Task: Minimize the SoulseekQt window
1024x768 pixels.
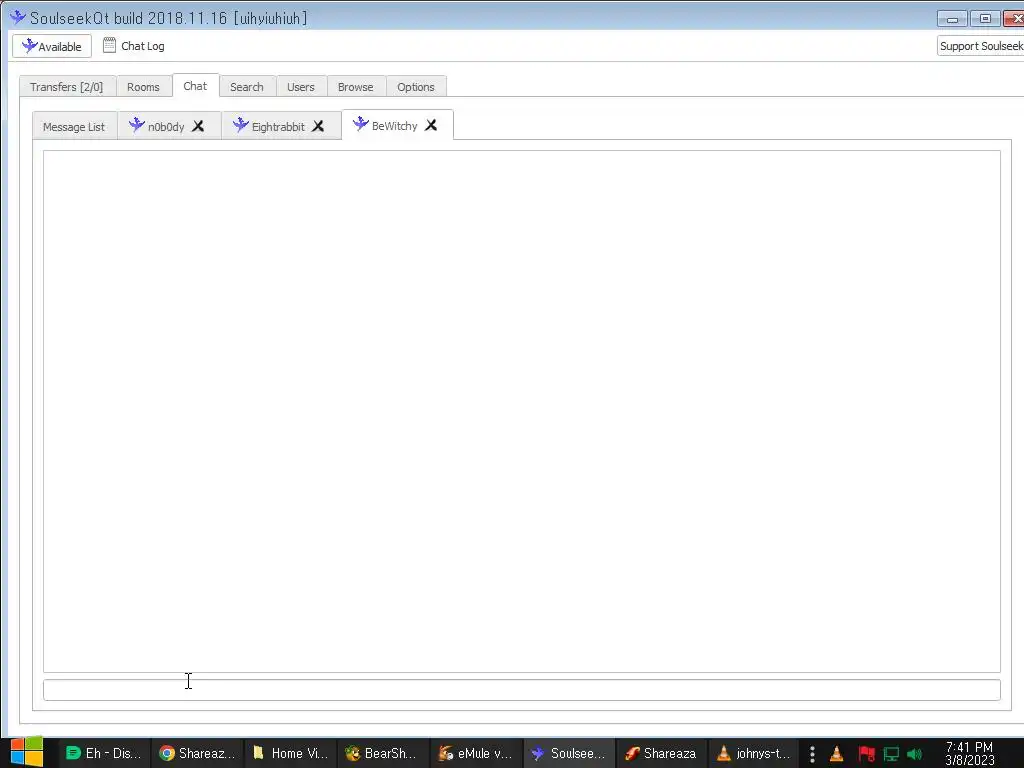Action: click(952, 18)
